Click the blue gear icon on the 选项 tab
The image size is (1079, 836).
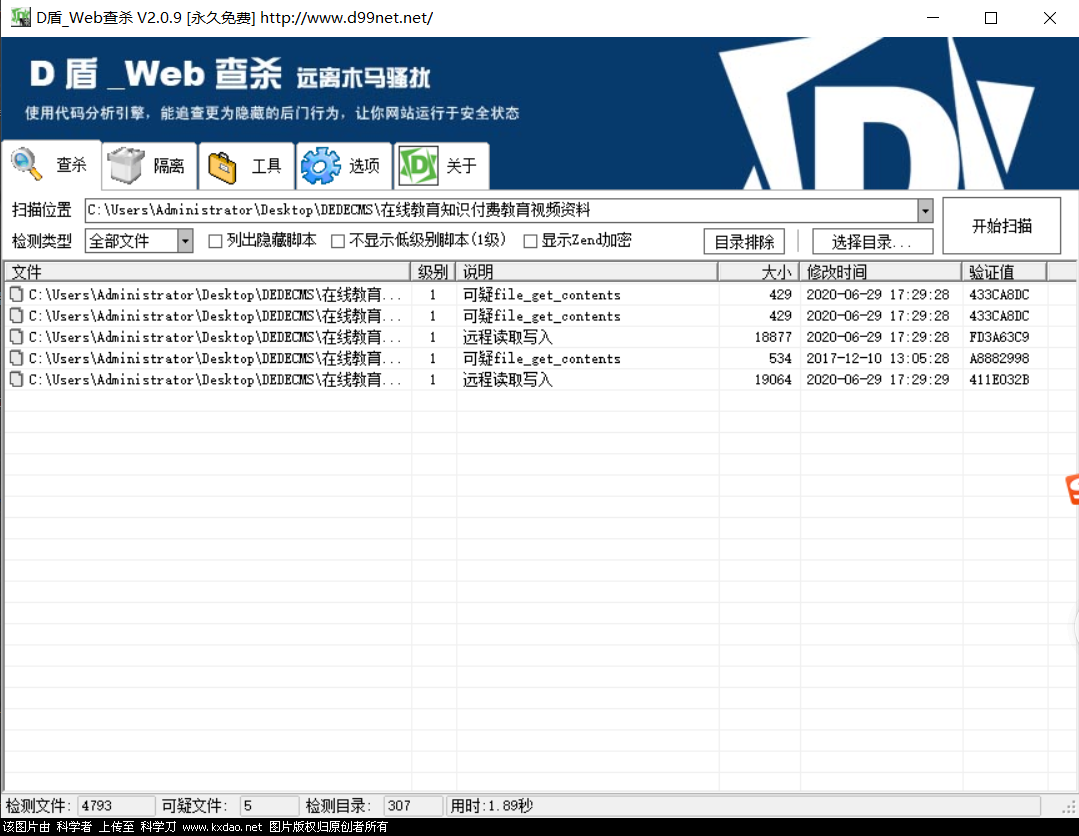321,166
